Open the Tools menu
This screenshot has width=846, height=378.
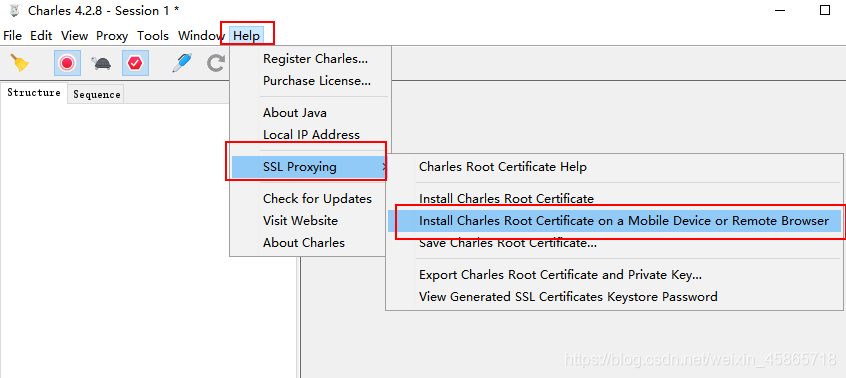click(153, 36)
